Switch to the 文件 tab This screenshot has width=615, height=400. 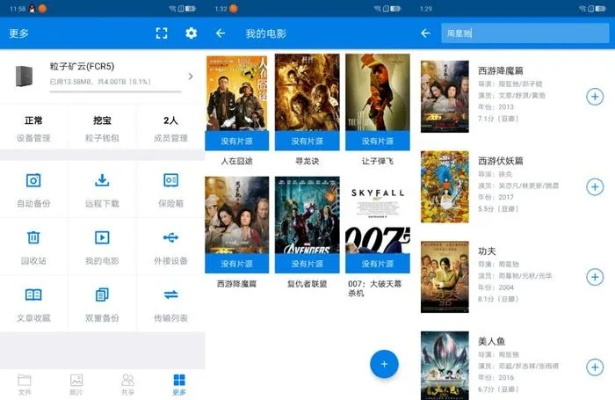[25, 384]
